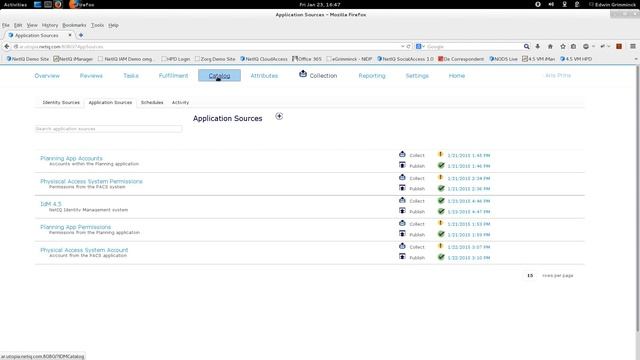Switch to the Activity sub-tab
This screenshot has width=640, height=360.
pyautogui.click(x=180, y=102)
